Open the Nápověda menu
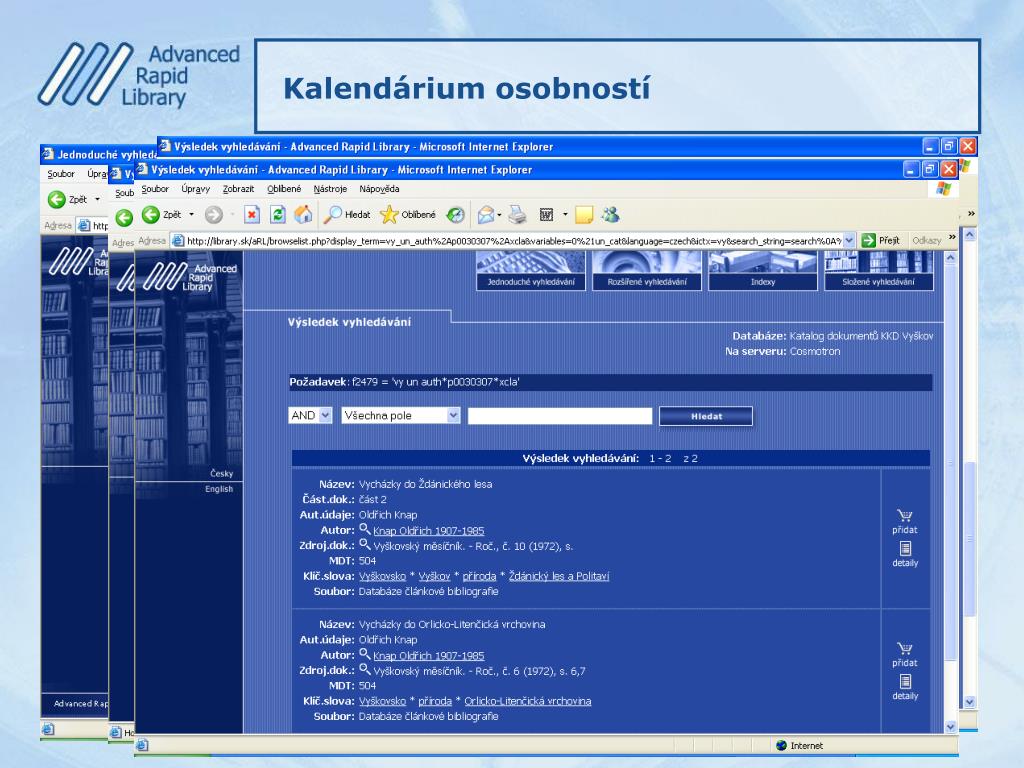Screen dimensions: 1024x768 tap(379, 189)
